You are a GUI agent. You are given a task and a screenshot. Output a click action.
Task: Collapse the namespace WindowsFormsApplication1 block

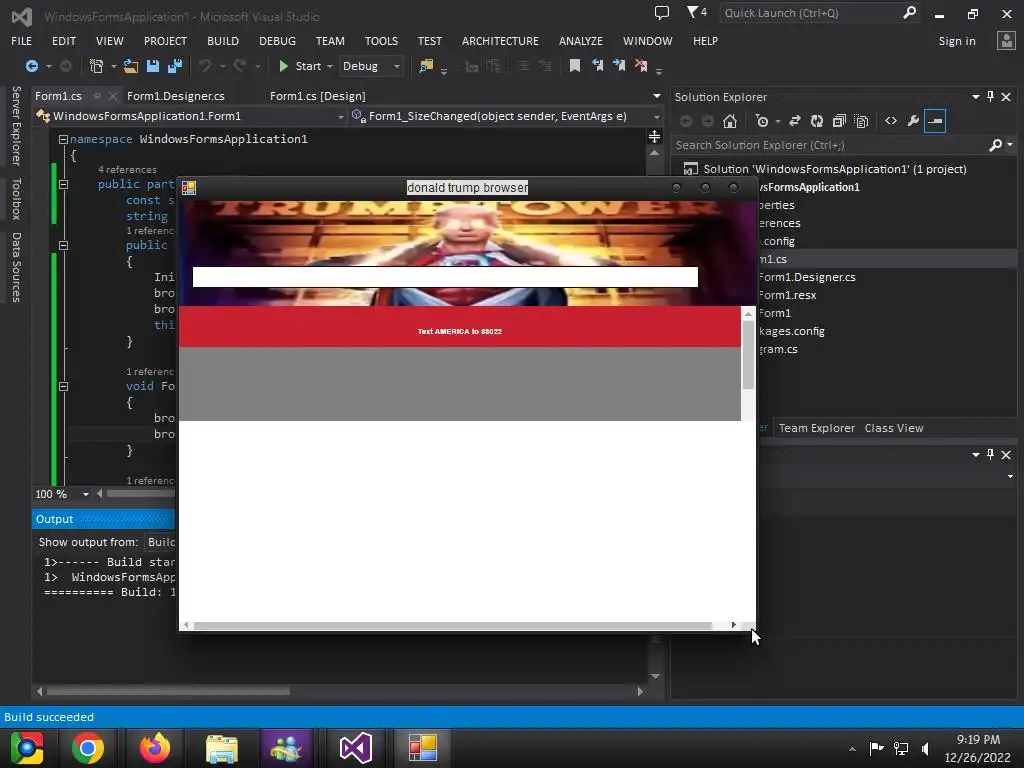click(x=63, y=139)
